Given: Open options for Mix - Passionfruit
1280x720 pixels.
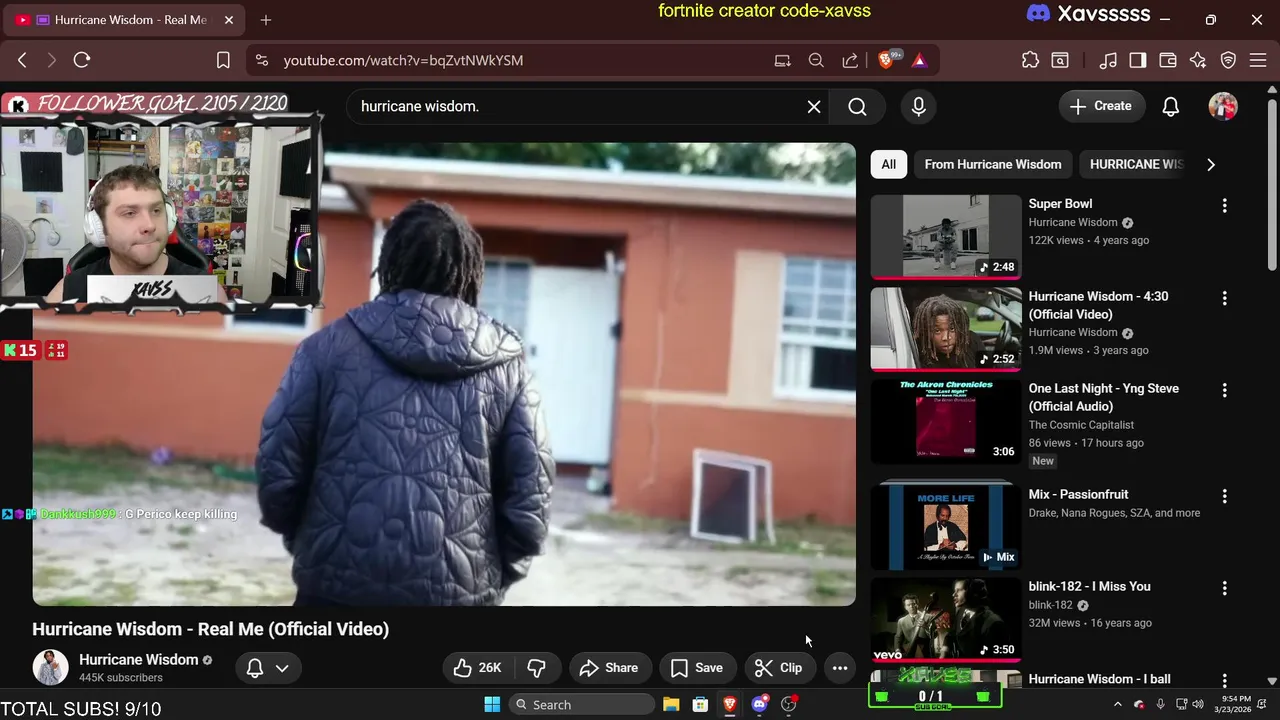Looking at the screenshot, I should click(x=1224, y=496).
